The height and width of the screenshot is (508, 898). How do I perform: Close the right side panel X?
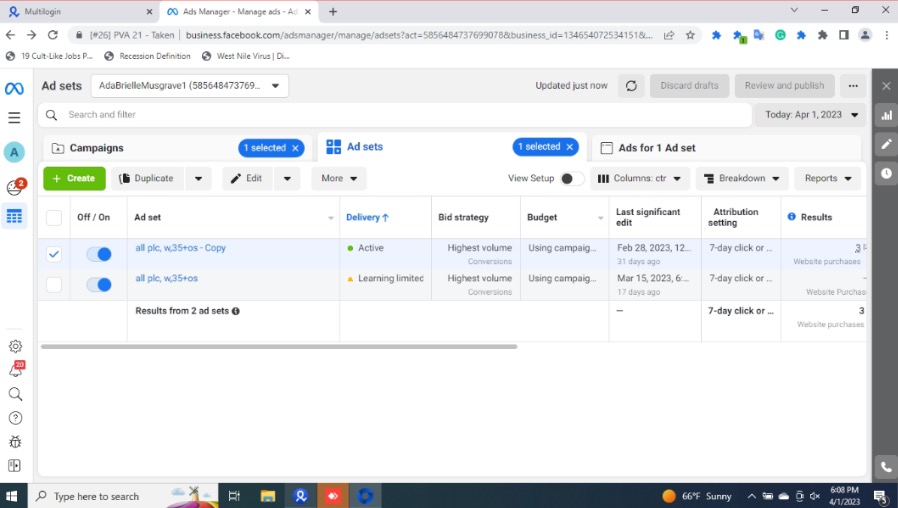pyautogui.click(x=886, y=86)
